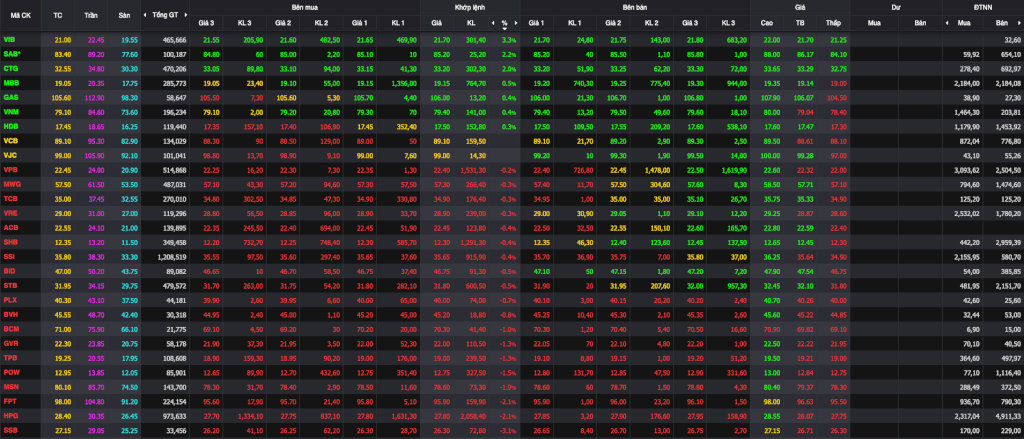Screen dimensions: 1024x439
Task: Open the ACB stock symbol
Action: tap(10, 227)
